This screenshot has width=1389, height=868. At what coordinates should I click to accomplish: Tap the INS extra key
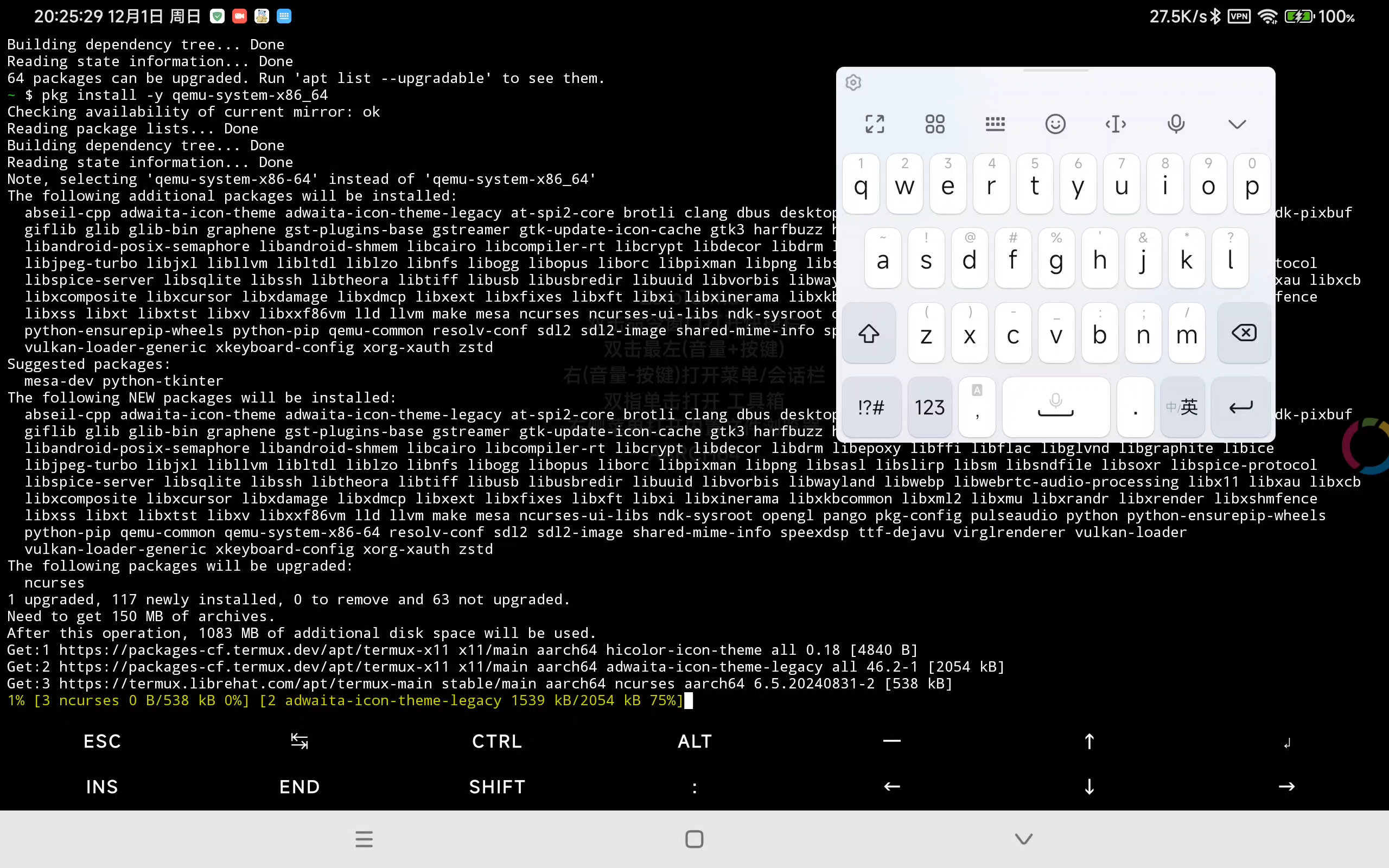coord(102,787)
